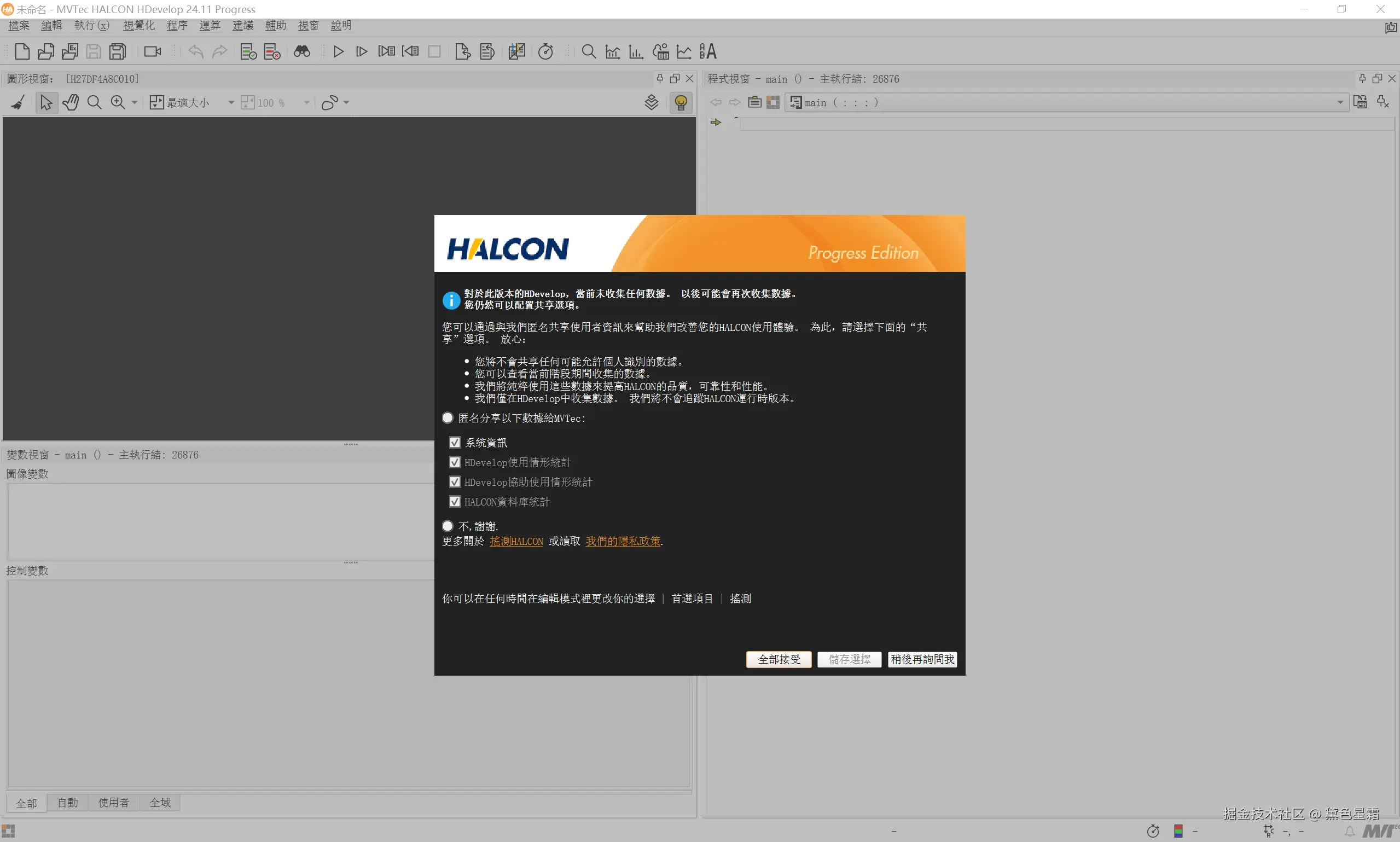The height and width of the screenshot is (842, 1400).
Task: Uncheck the 系統資訊 checkbox
Action: pyautogui.click(x=455, y=443)
